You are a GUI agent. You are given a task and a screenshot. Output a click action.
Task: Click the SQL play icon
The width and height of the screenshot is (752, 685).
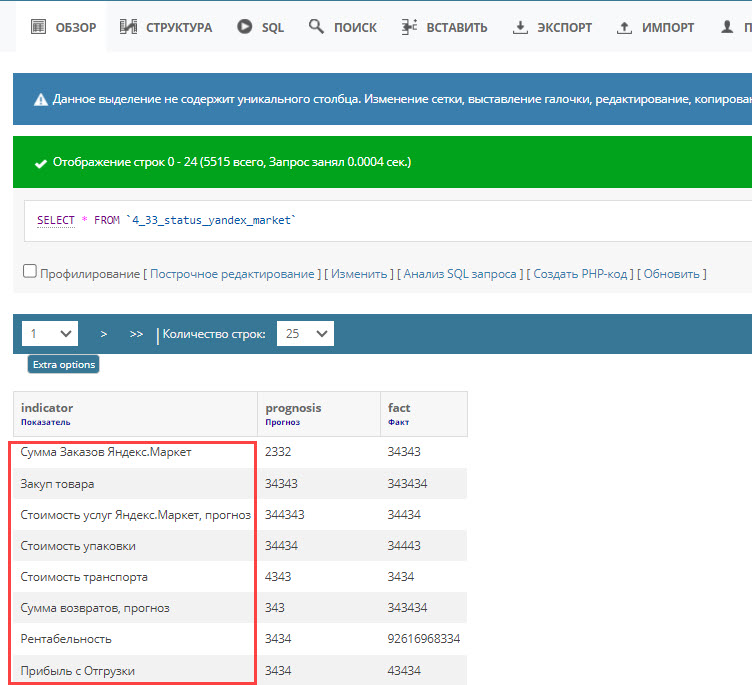click(245, 26)
